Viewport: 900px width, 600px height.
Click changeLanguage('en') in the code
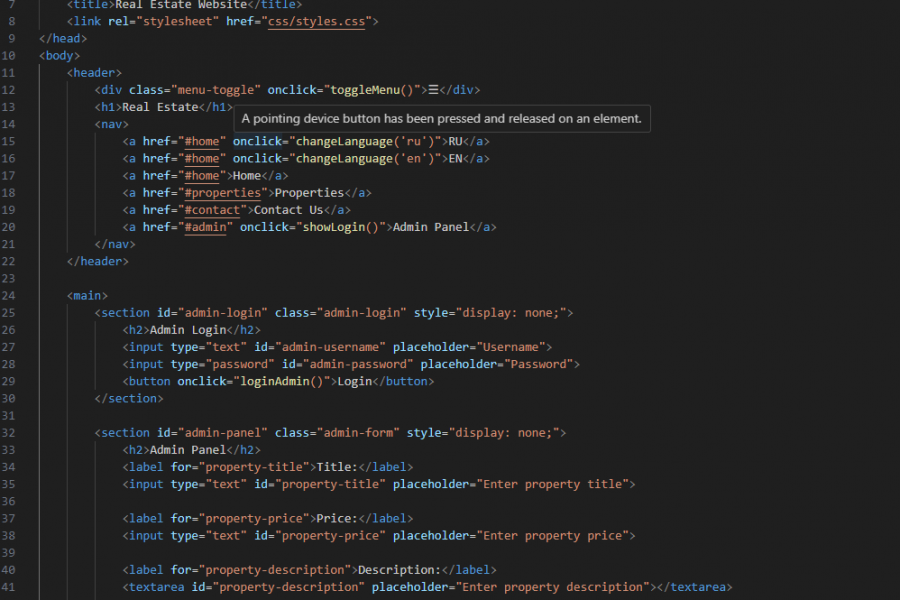click(x=365, y=158)
